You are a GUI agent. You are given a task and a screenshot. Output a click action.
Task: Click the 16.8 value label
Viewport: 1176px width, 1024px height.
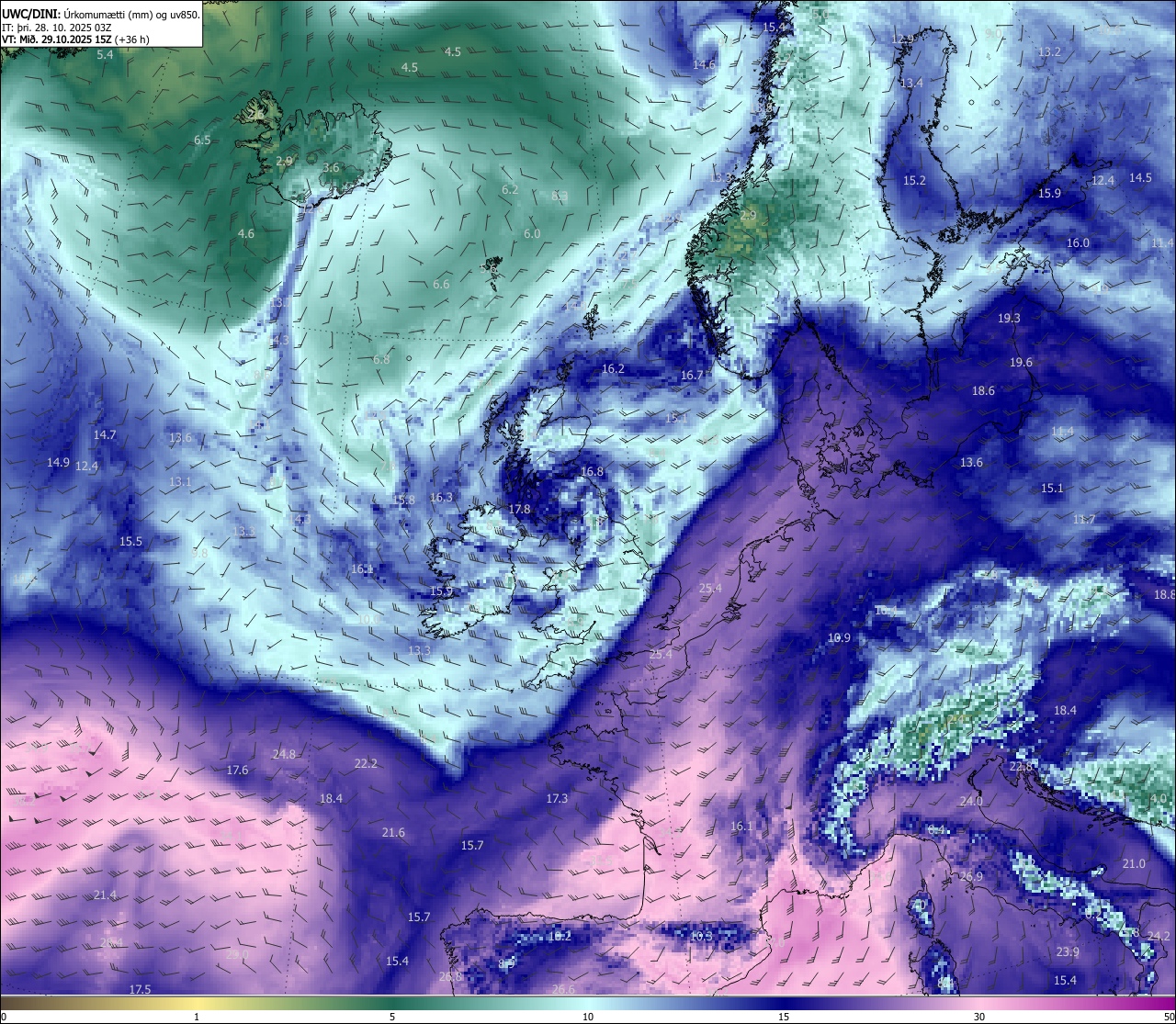pyautogui.click(x=592, y=471)
